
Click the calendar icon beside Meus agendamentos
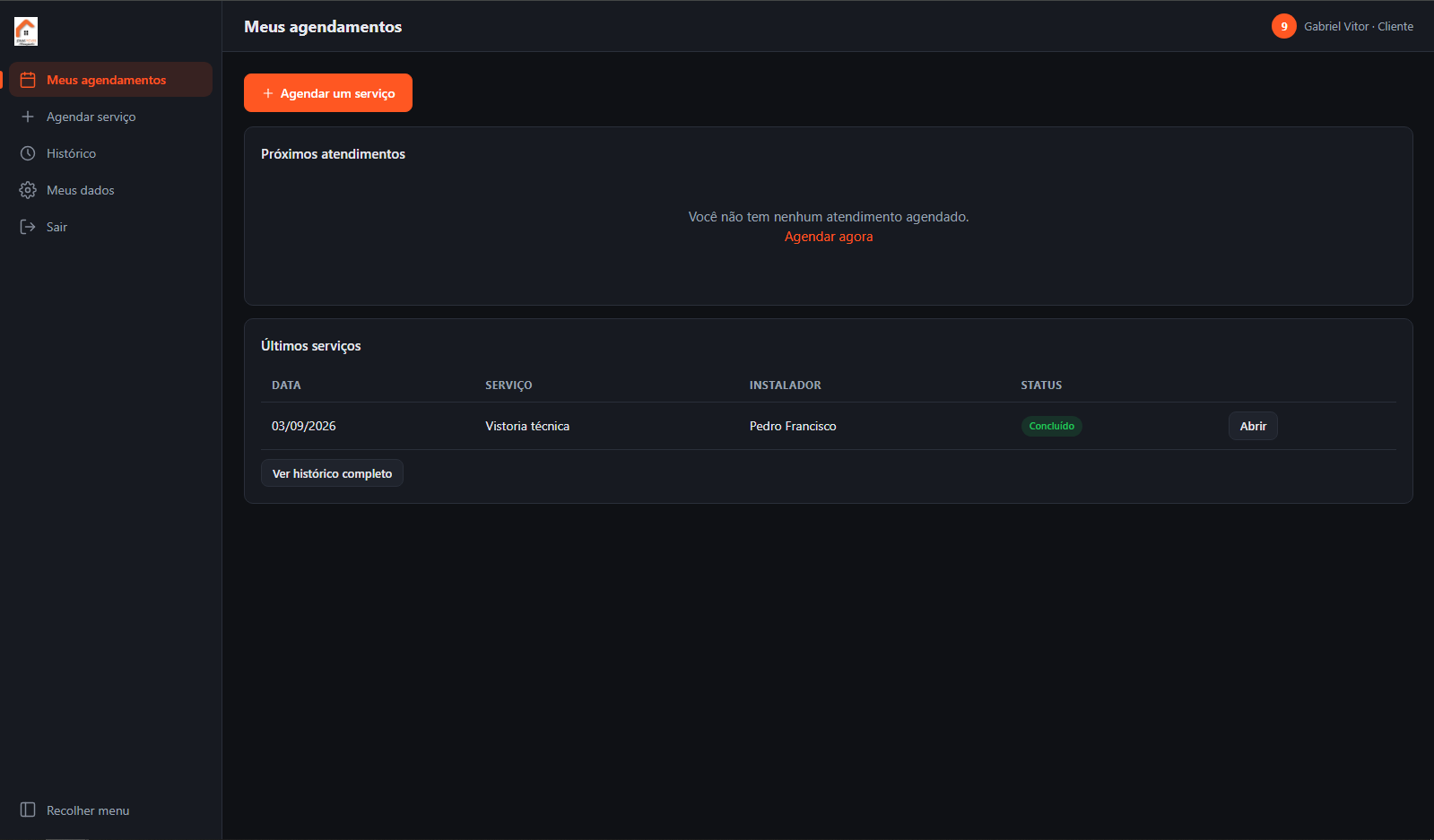[28, 80]
